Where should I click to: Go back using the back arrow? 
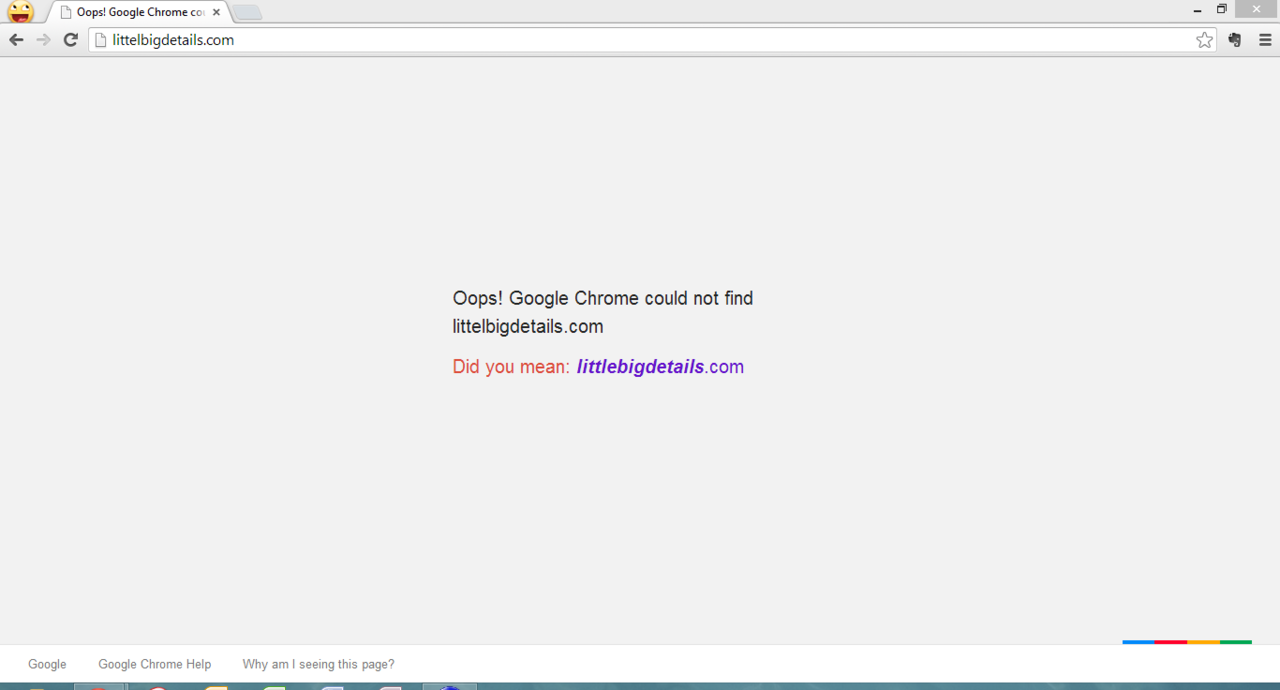[16, 40]
